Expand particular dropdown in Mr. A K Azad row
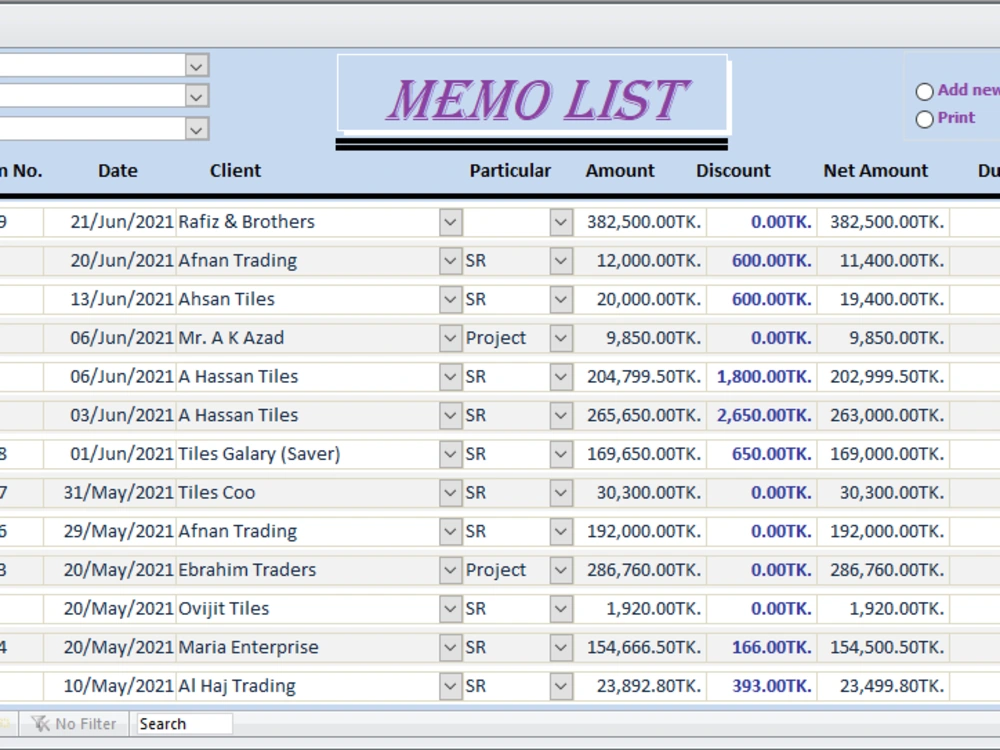 click(561, 338)
